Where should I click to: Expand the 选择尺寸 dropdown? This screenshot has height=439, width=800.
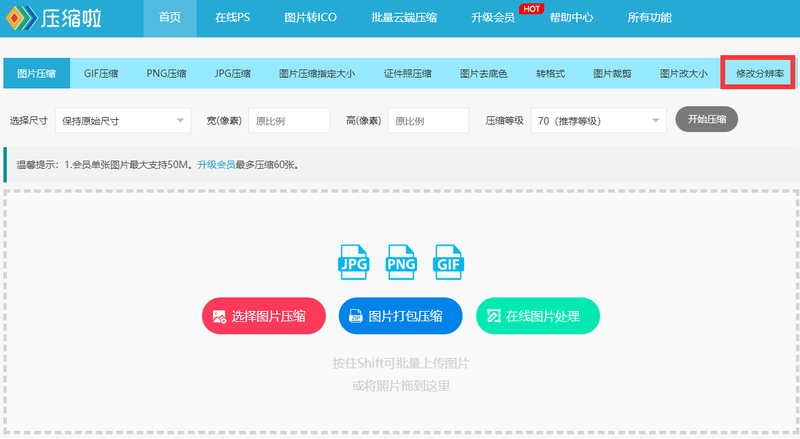point(123,120)
